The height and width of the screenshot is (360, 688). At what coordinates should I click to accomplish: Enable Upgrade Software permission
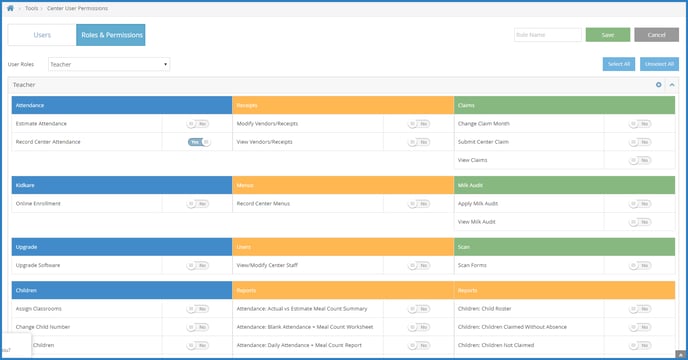[x=198, y=265]
